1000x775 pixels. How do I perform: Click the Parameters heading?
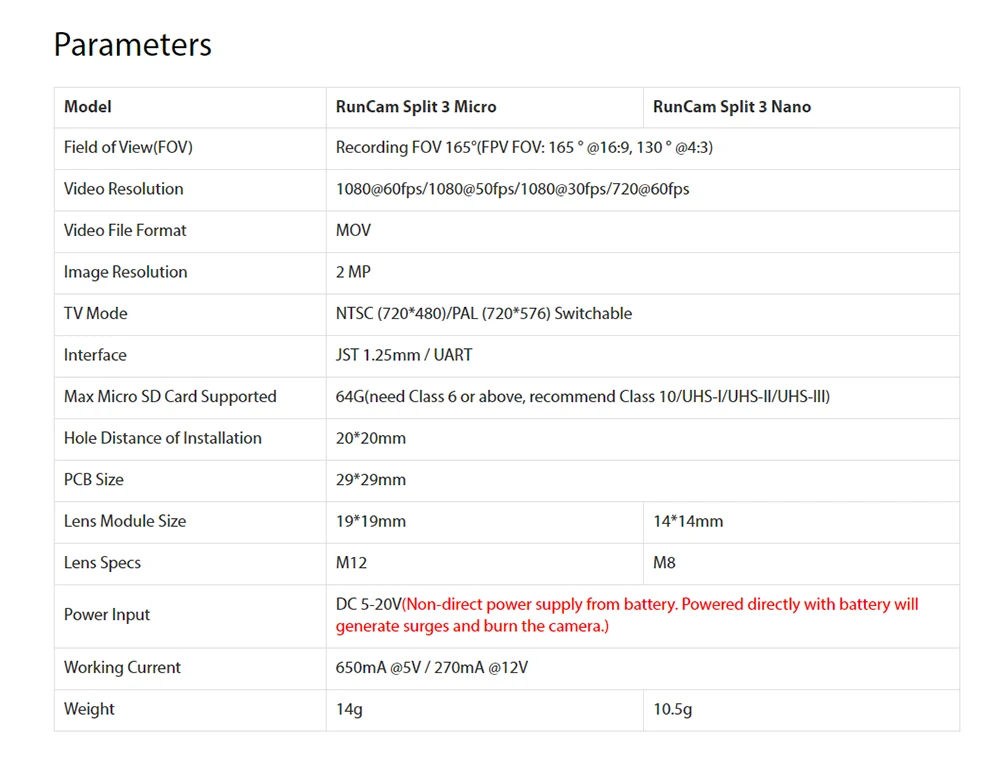(132, 45)
